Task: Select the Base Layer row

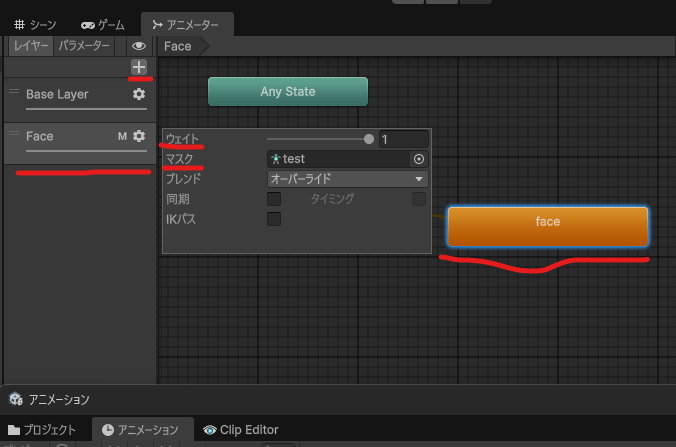Action: click(x=80, y=99)
